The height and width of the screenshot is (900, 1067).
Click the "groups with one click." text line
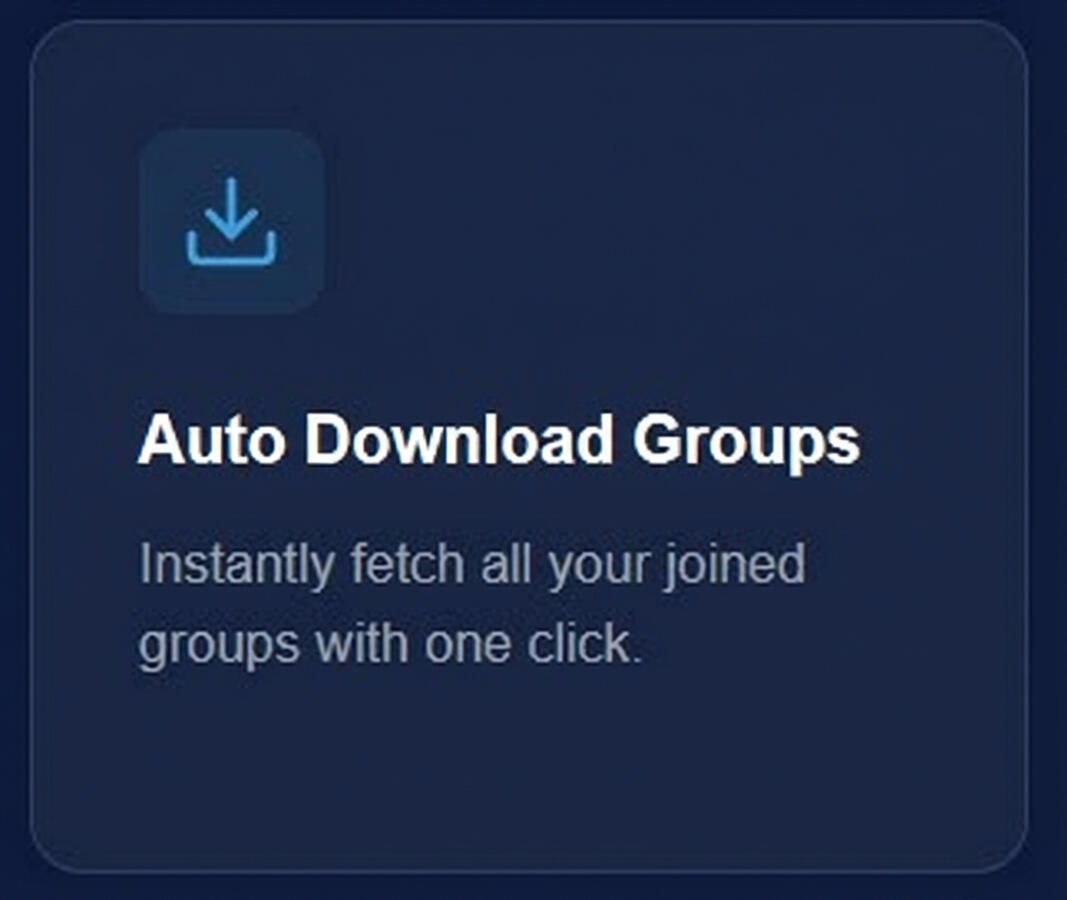click(x=390, y=645)
